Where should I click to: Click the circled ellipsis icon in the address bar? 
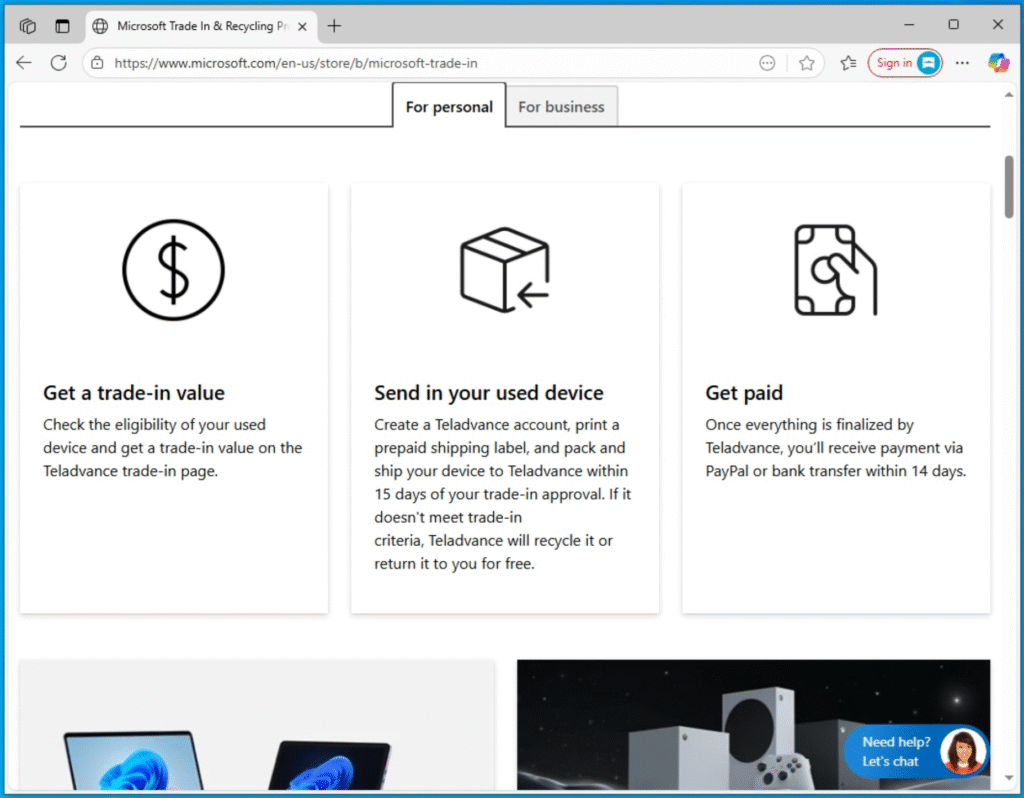766,62
